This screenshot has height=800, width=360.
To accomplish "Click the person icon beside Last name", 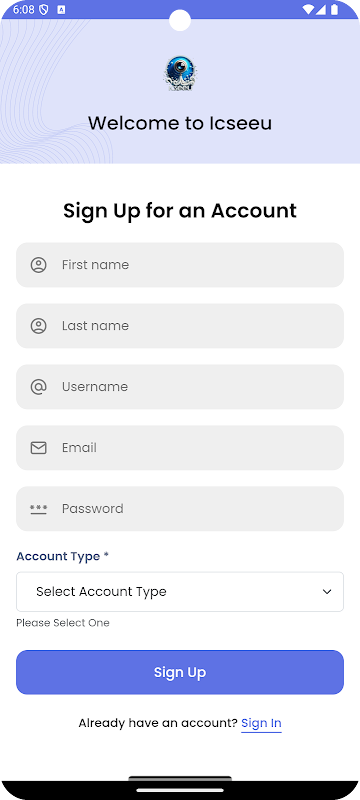I will point(38,326).
